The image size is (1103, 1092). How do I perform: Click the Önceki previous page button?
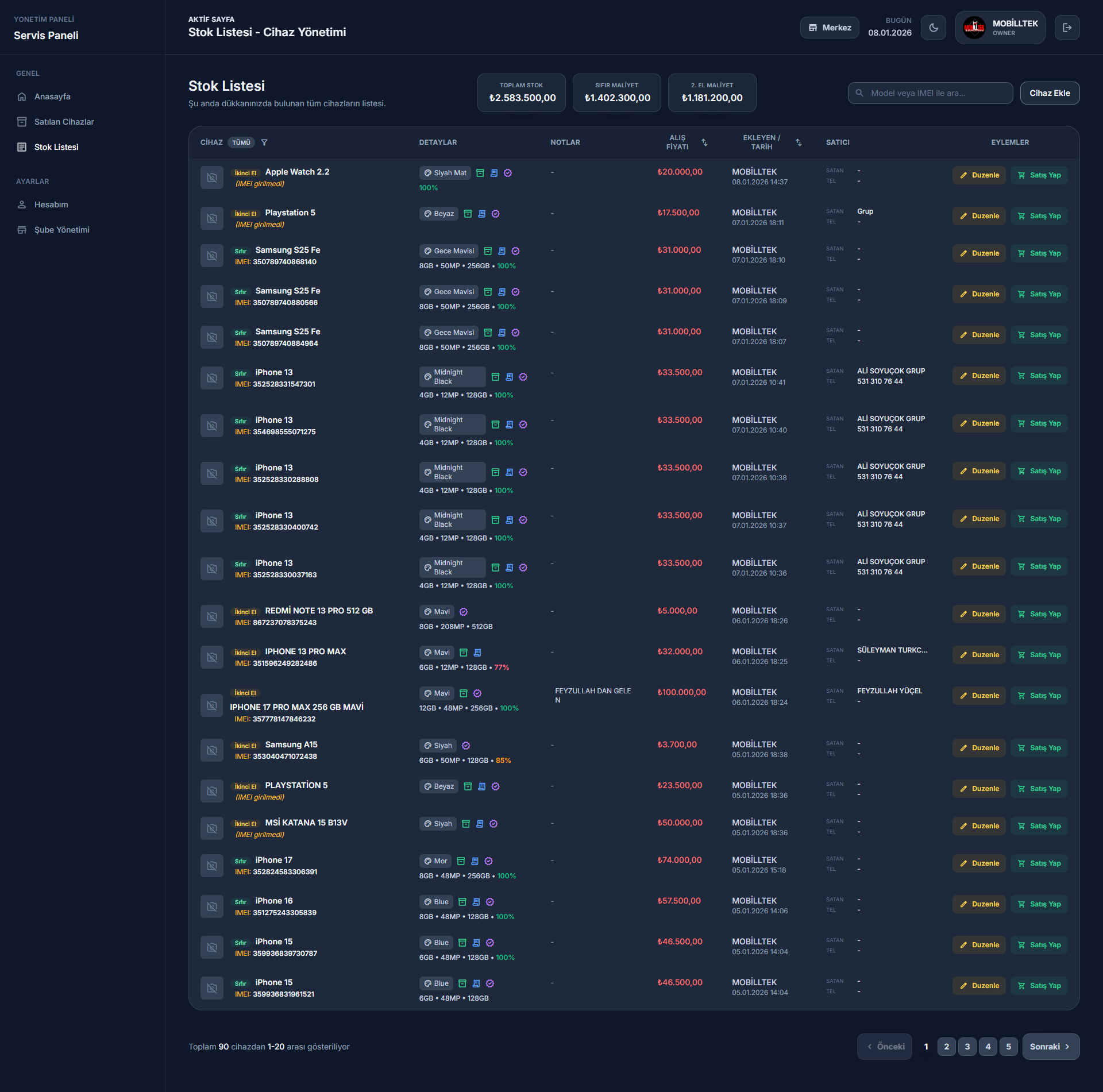[x=885, y=1047]
